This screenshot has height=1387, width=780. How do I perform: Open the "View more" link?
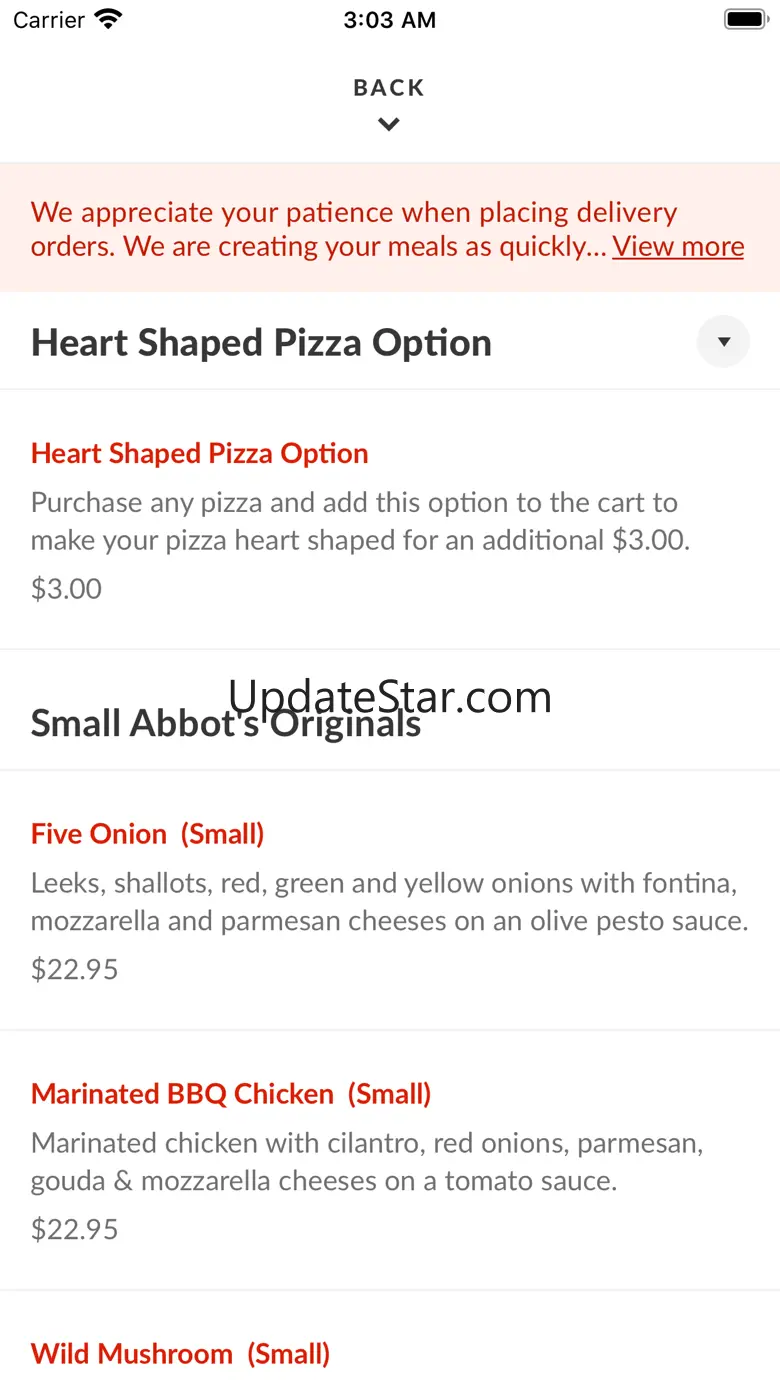point(678,246)
